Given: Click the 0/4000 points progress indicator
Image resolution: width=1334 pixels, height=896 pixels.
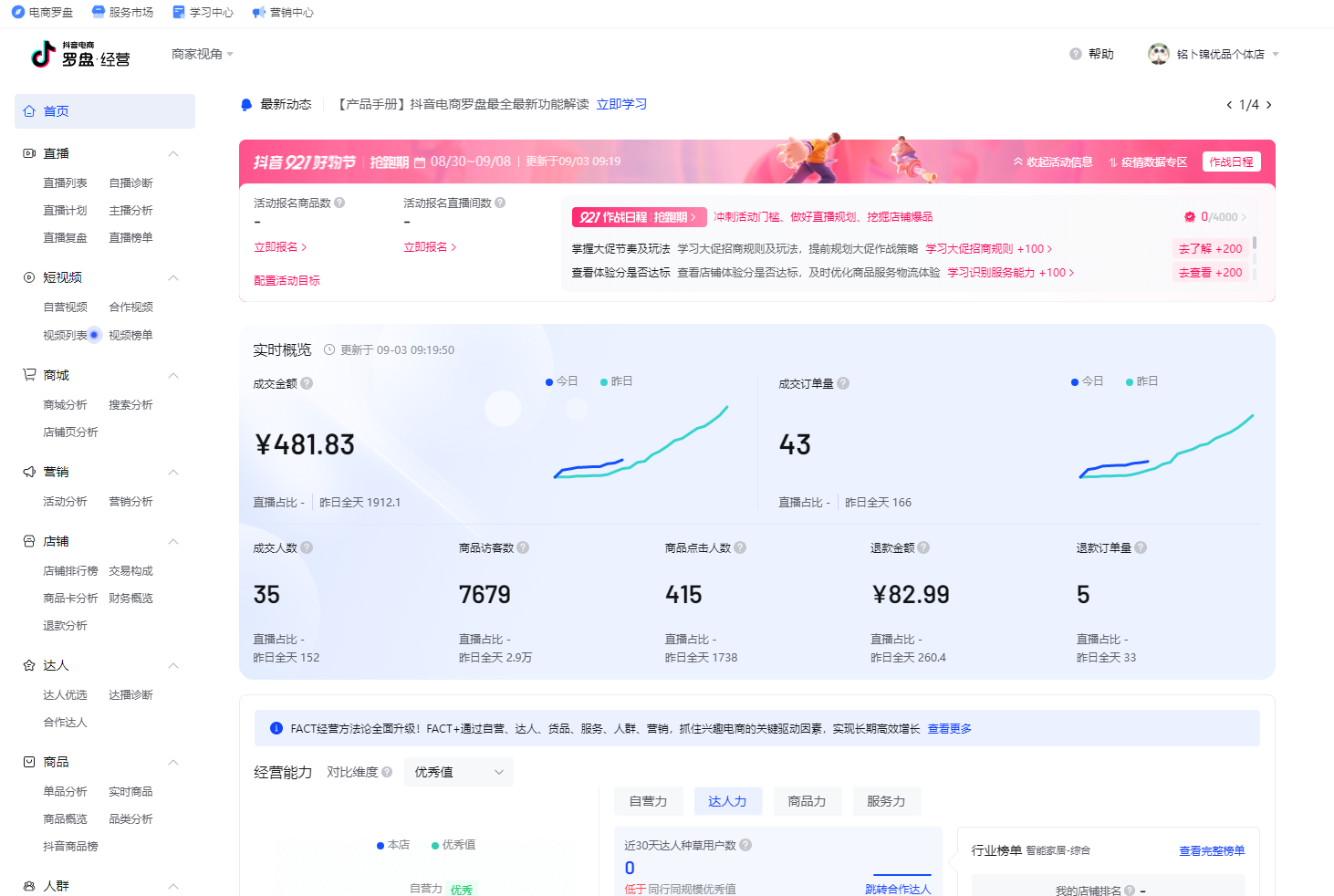Looking at the screenshot, I should [1214, 216].
